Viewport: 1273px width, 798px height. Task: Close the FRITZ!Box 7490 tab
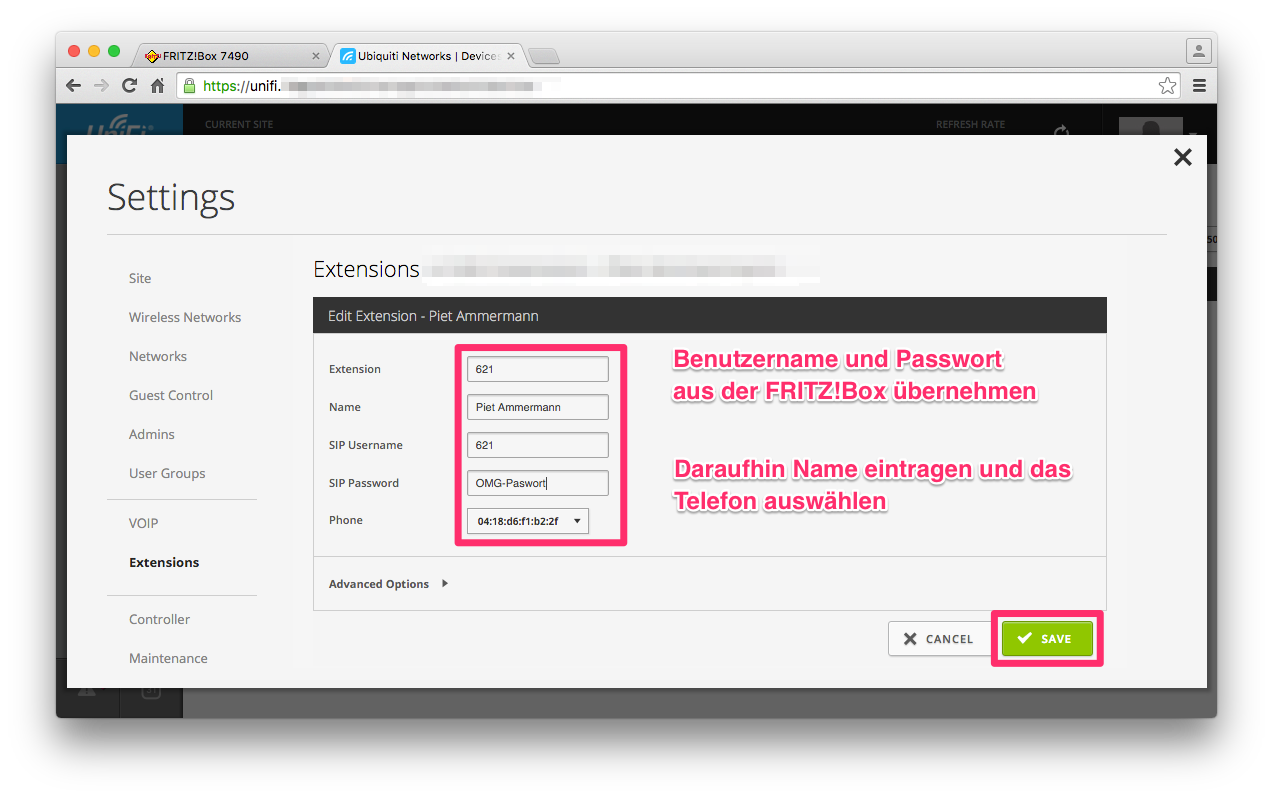317,56
